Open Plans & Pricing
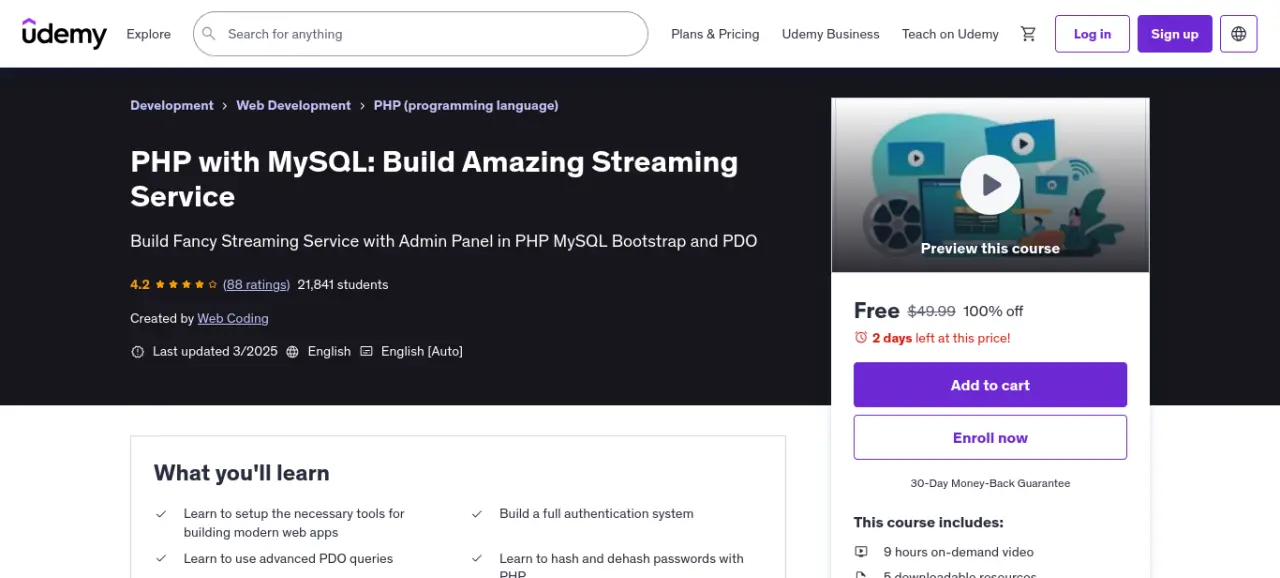Image resolution: width=1280 pixels, height=578 pixels. (715, 34)
